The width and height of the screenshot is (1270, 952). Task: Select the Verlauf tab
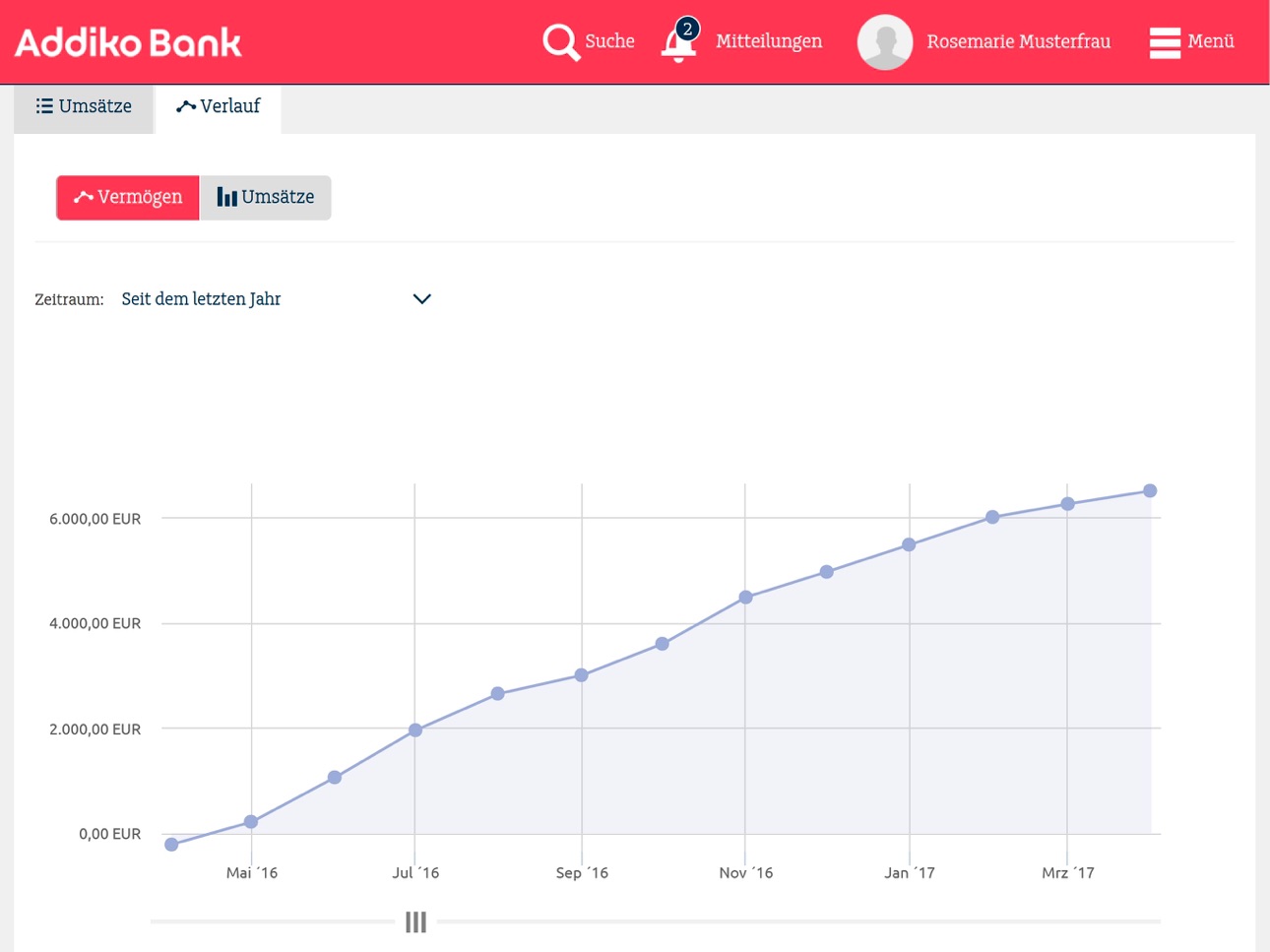(218, 106)
